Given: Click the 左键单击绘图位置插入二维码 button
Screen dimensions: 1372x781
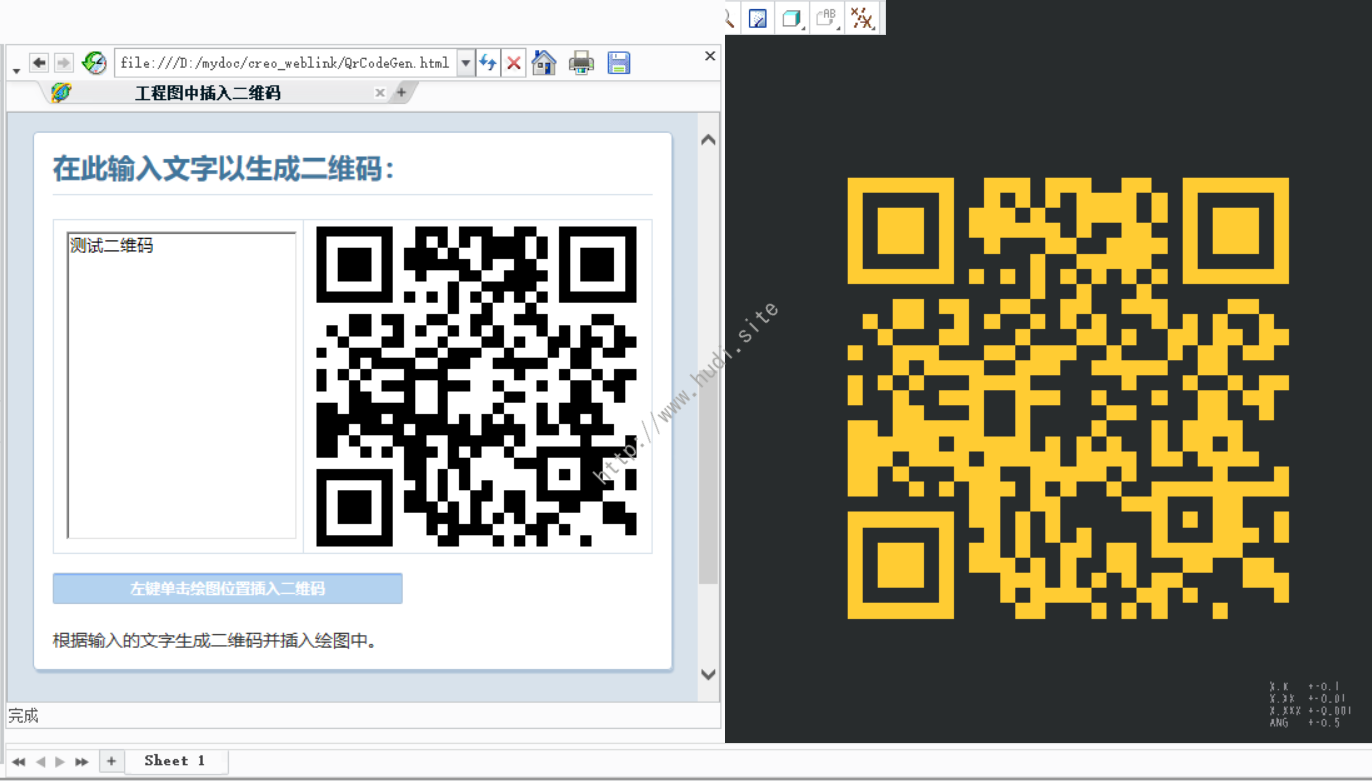Looking at the screenshot, I should (228, 589).
